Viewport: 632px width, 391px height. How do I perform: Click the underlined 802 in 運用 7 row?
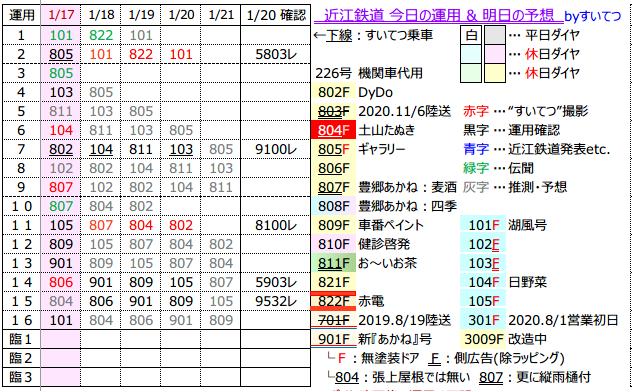click(61, 149)
